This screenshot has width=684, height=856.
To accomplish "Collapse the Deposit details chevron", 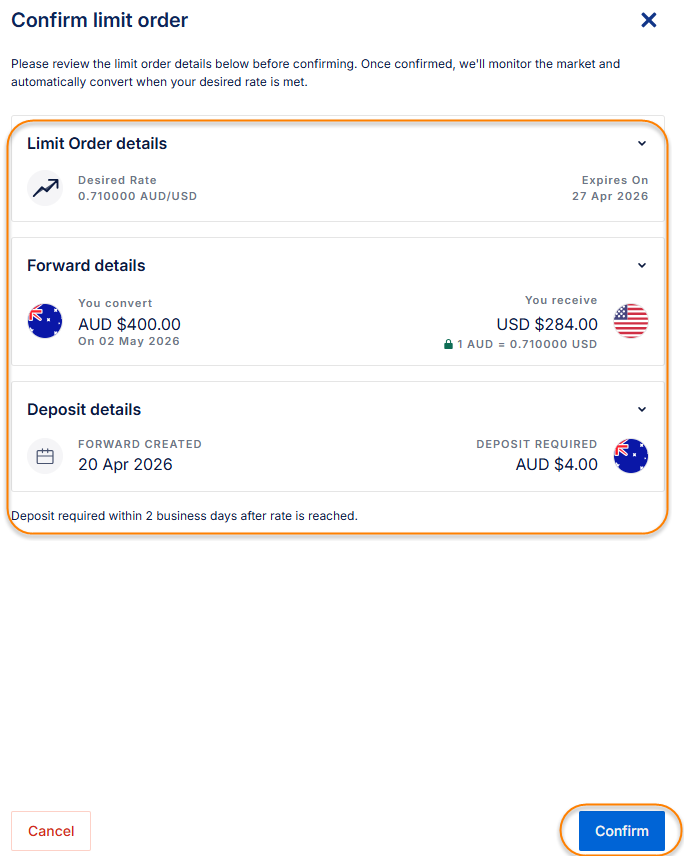I will coord(642,409).
